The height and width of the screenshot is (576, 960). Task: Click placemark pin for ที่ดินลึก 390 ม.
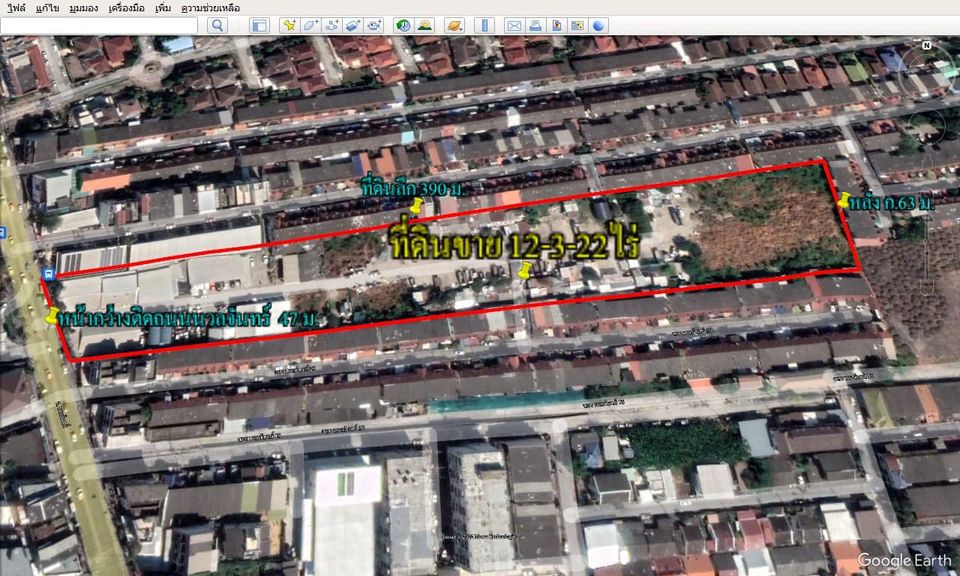(x=418, y=206)
